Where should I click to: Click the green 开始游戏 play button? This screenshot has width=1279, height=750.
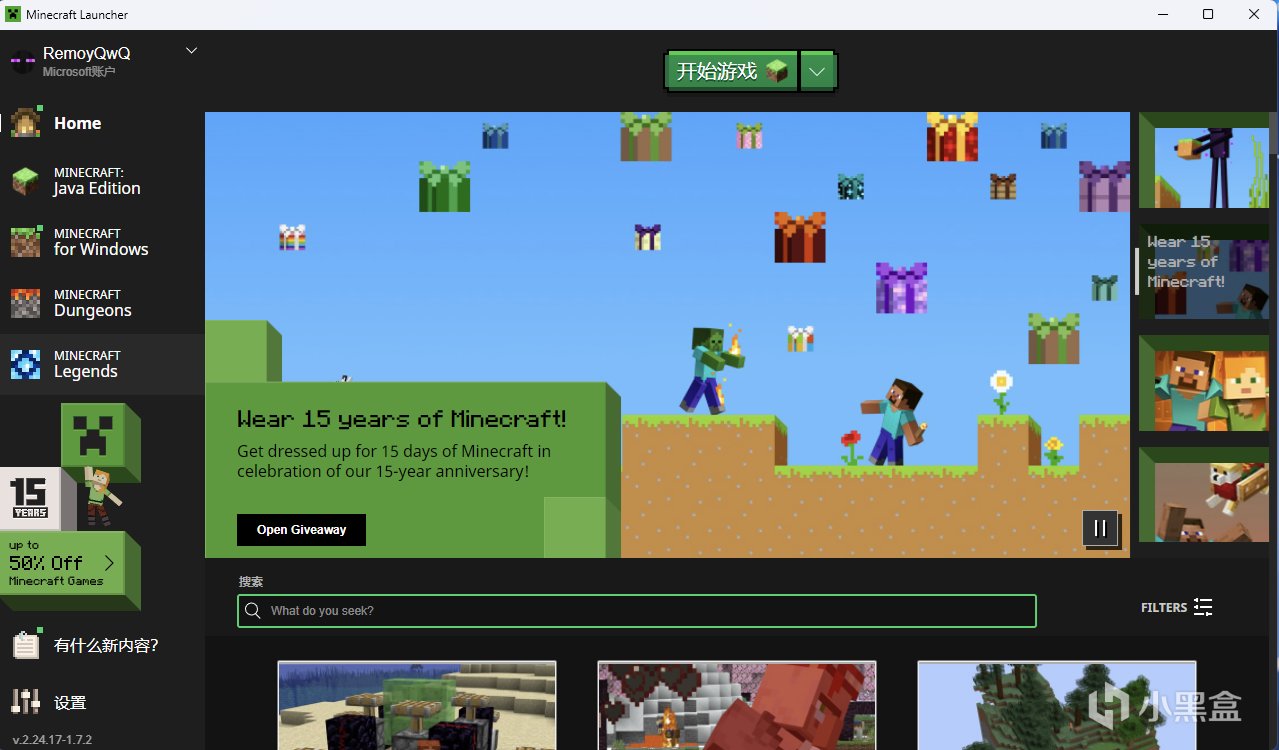tap(732, 71)
